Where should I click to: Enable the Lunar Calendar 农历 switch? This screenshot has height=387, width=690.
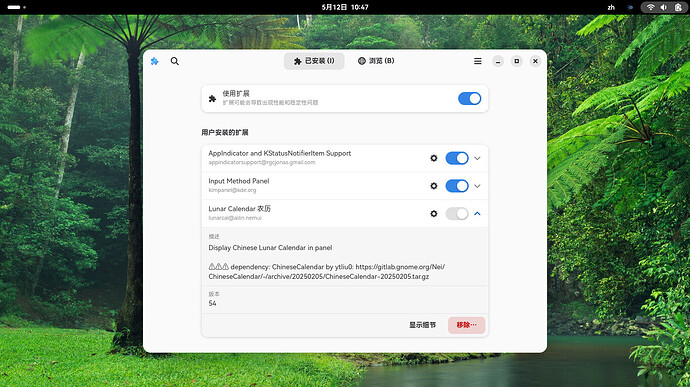point(457,214)
